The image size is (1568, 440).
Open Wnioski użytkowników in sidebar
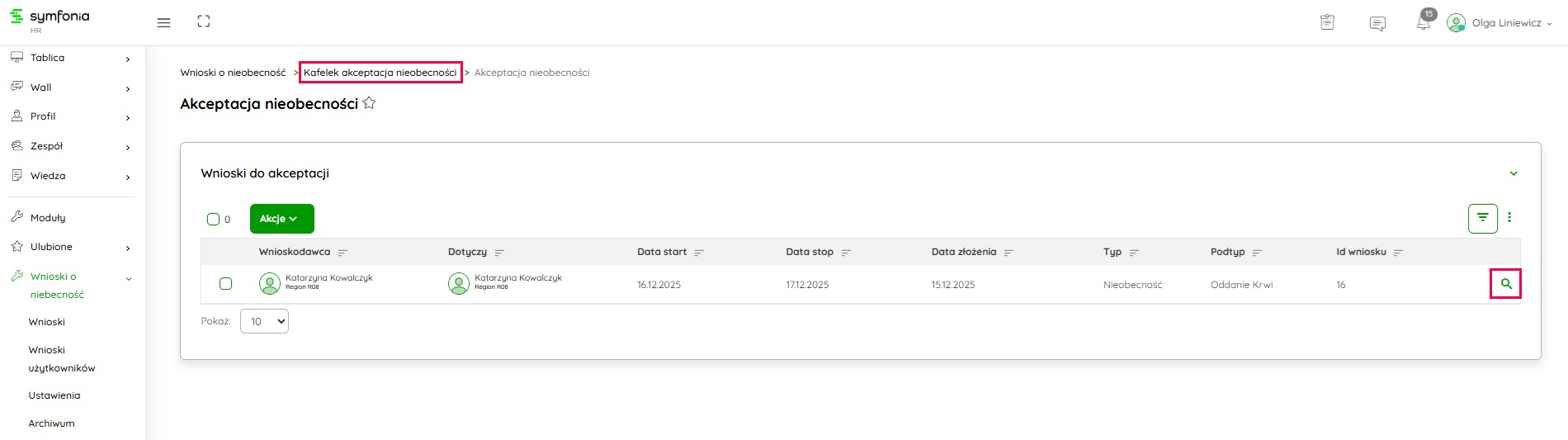[62, 359]
